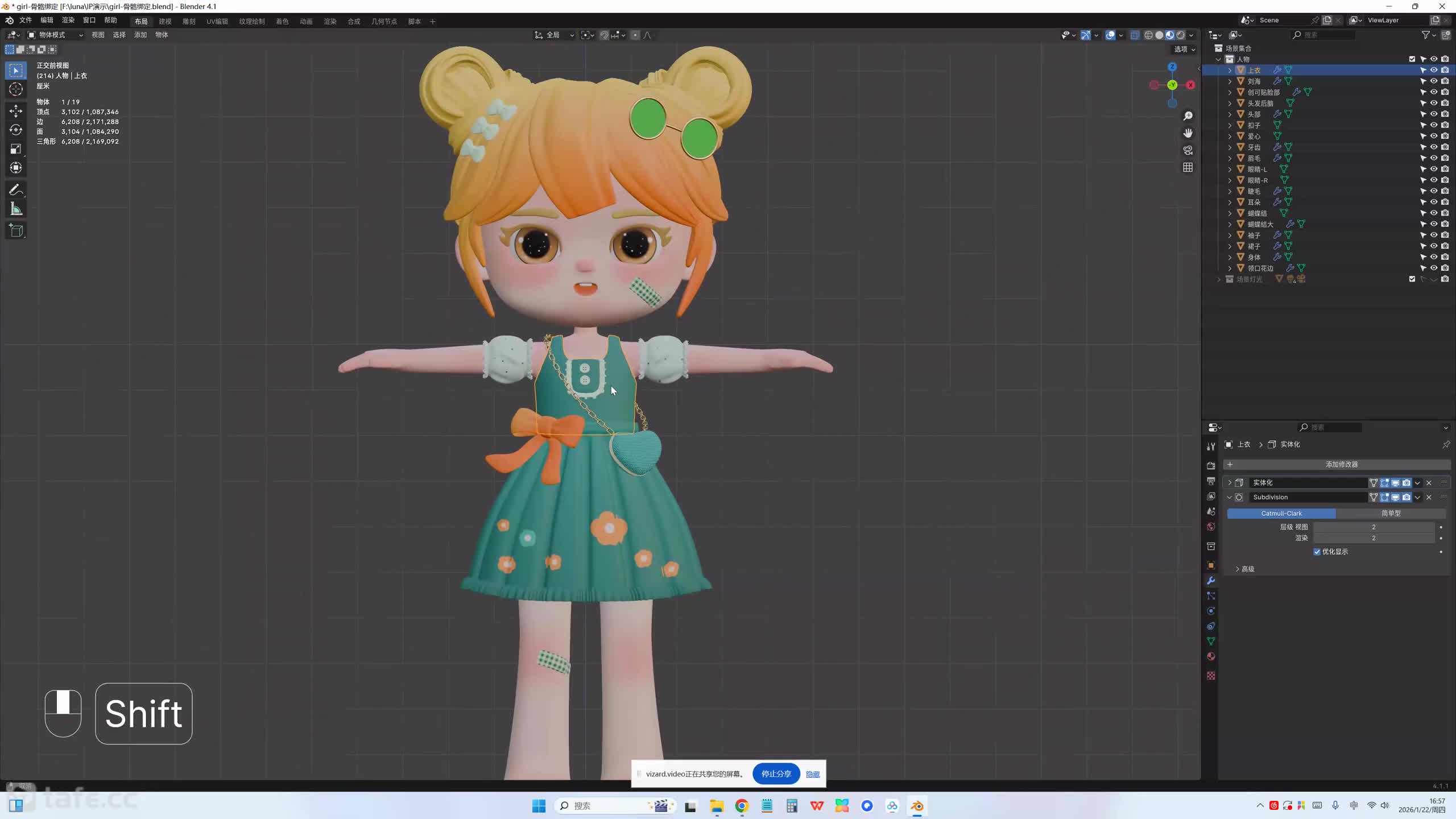The height and width of the screenshot is (819, 1456).
Task: Click the 添加修改器 button
Action: tap(1341, 464)
